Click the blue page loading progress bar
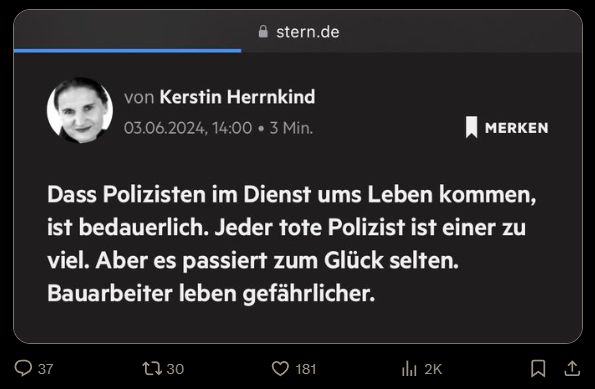 click(x=128, y=50)
